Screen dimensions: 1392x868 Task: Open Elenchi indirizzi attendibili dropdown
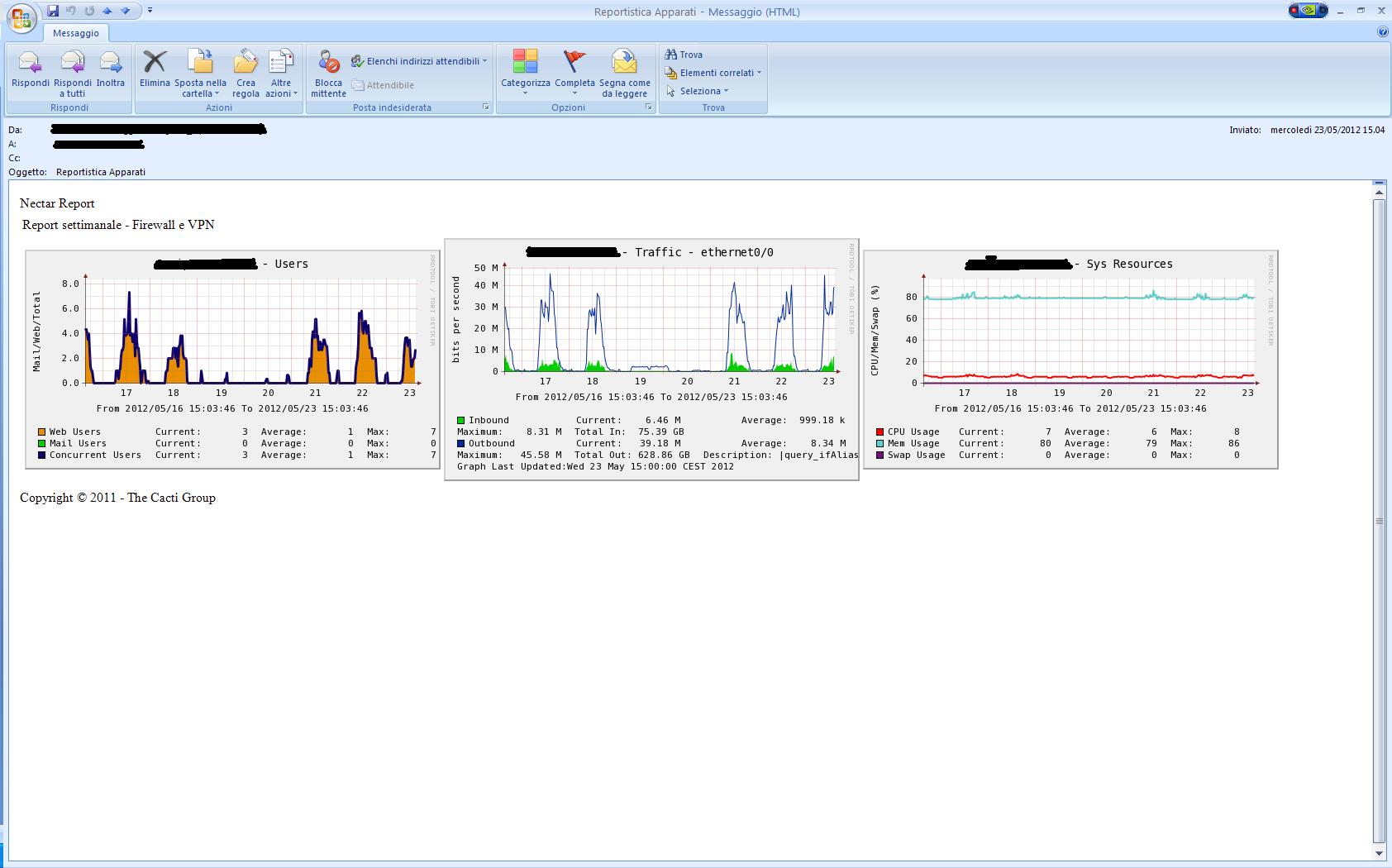[419, 61]
